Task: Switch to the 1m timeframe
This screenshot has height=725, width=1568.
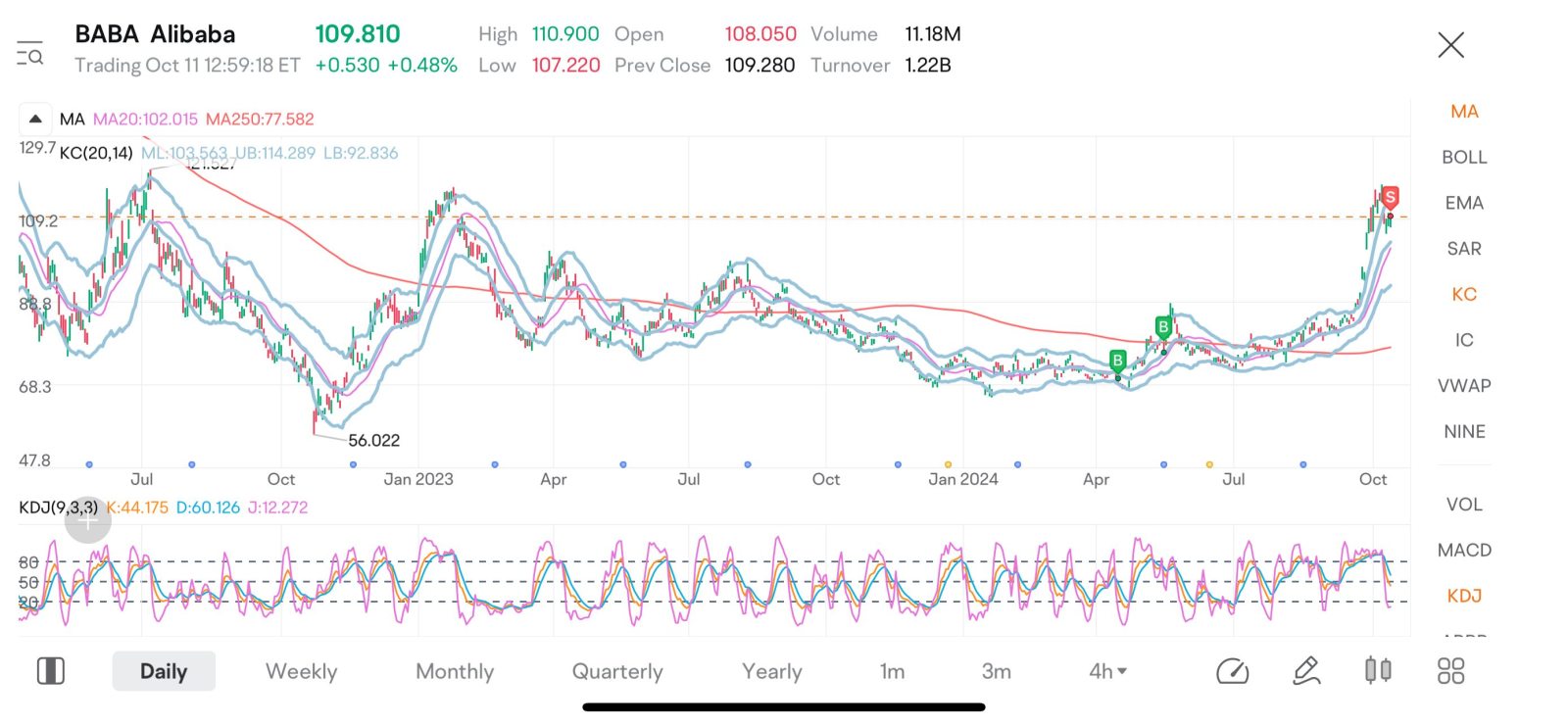Action: (x=892, y=671)
